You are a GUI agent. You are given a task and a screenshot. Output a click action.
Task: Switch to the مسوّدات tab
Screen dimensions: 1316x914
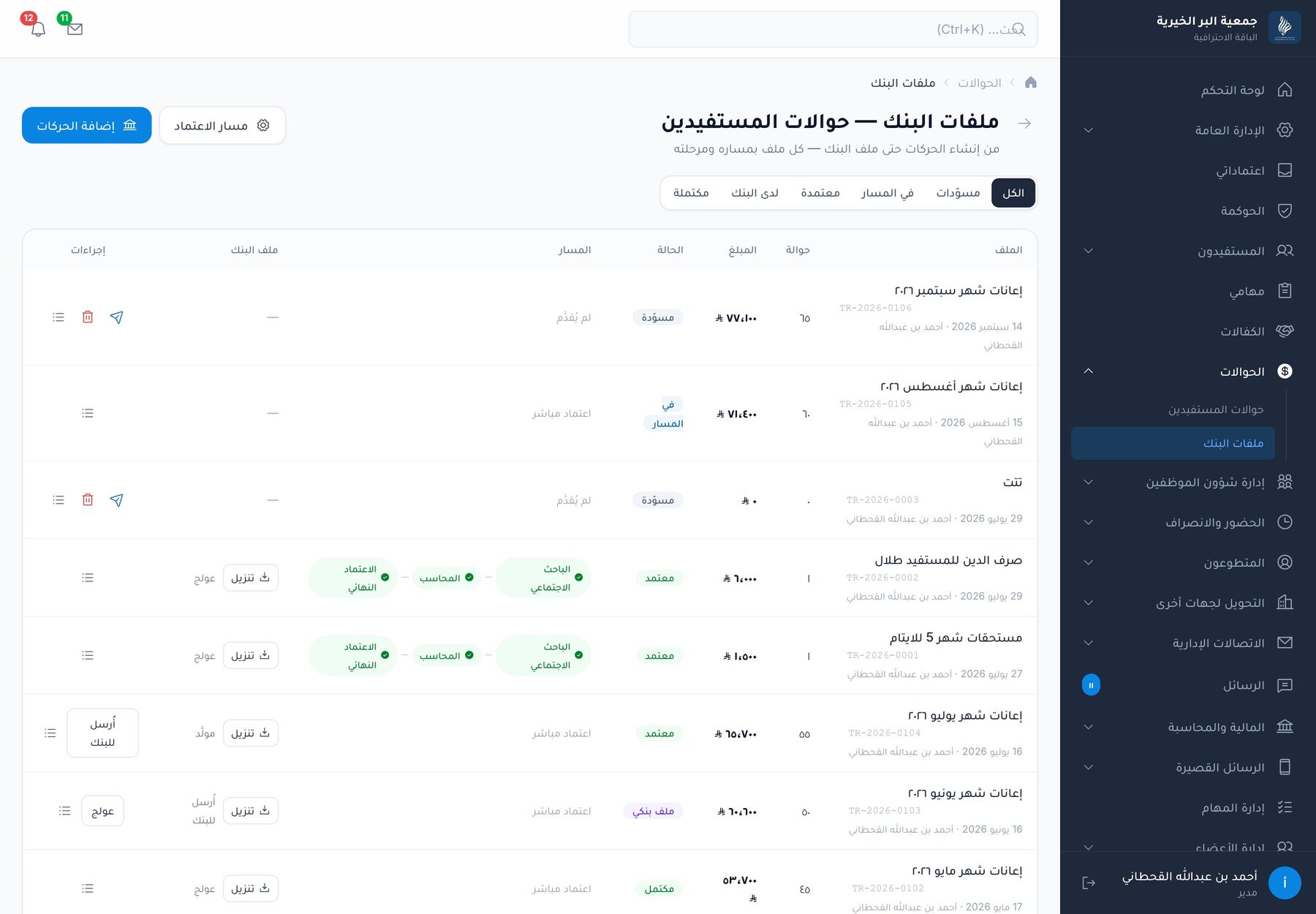coord(958,193)
